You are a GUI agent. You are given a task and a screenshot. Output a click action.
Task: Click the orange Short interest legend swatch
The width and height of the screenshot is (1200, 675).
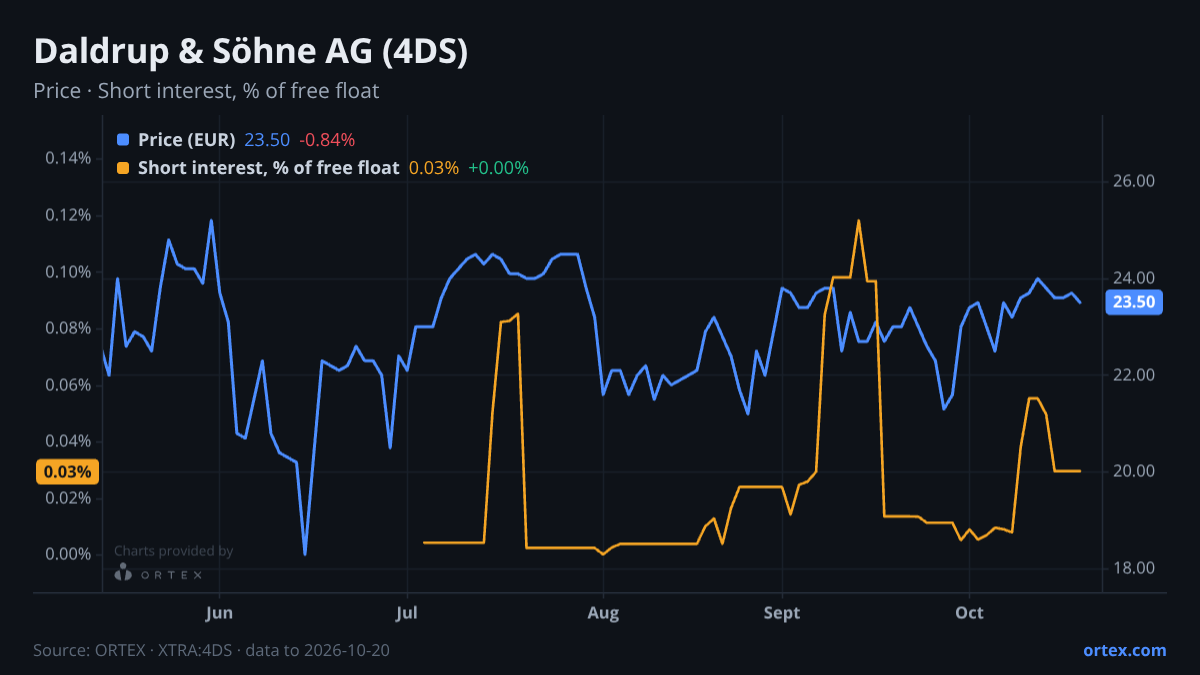[x=123, y=168]
